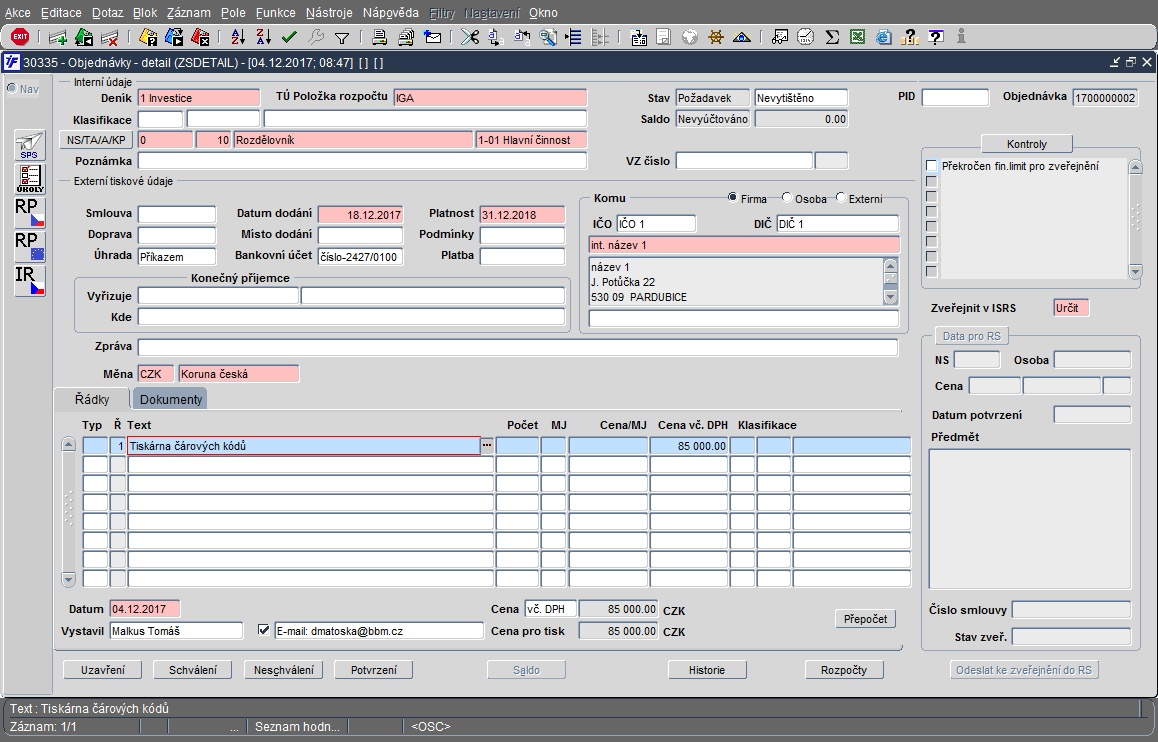This screenshot has height=742, width=1158.
Task: Click the sort ascending A-Z icon
Action: click(238, 37)
